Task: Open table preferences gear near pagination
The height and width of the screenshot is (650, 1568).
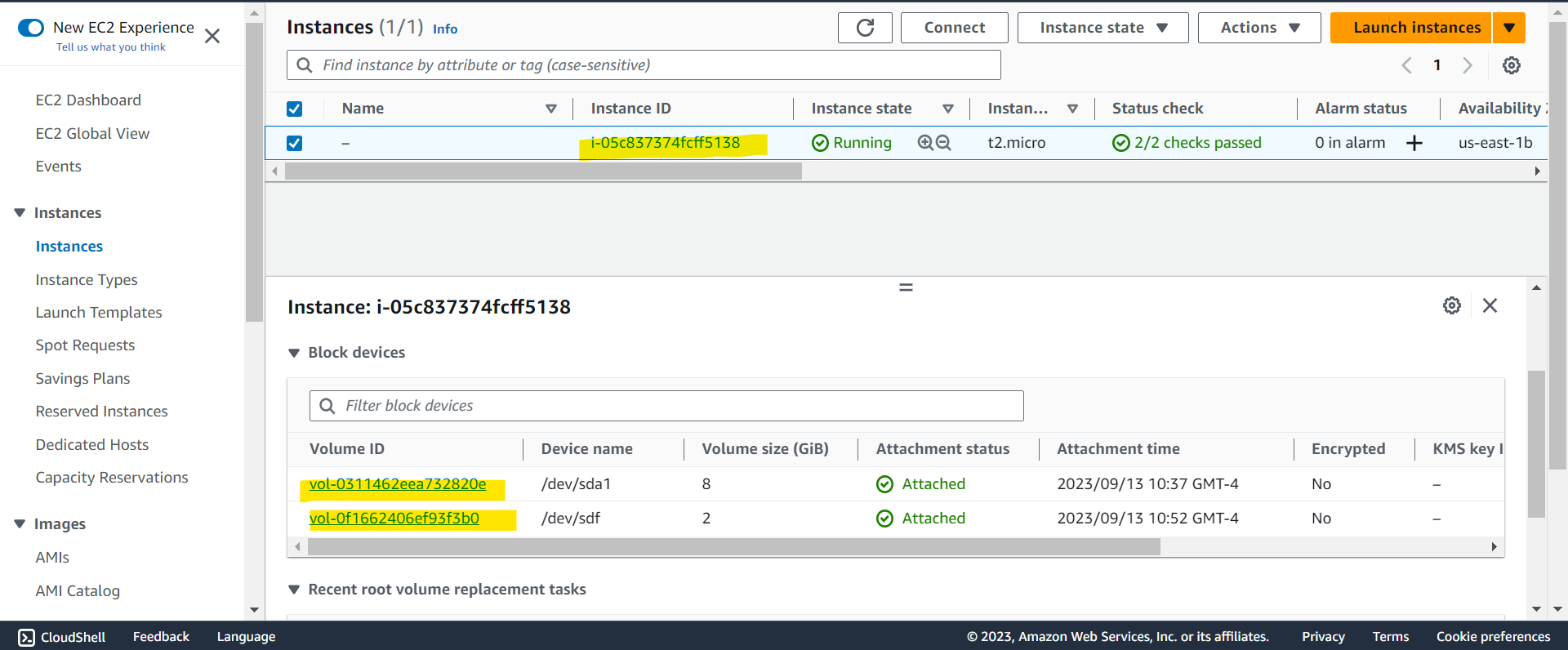Action: point(1512,65)
